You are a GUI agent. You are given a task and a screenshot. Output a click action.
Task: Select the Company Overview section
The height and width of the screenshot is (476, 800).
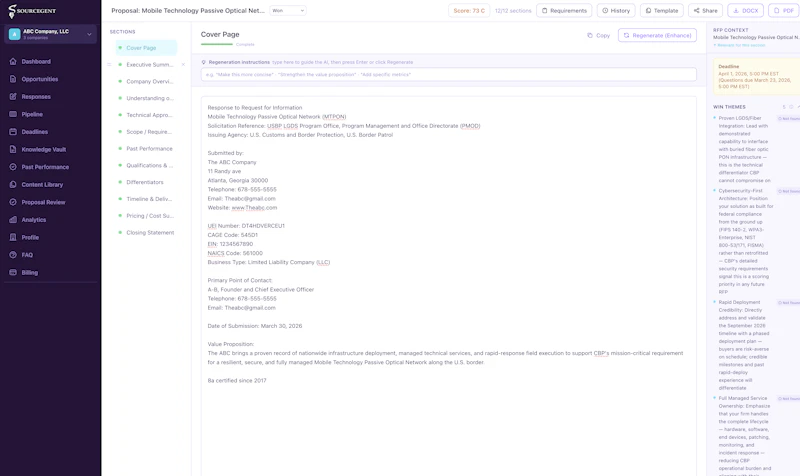146,82
